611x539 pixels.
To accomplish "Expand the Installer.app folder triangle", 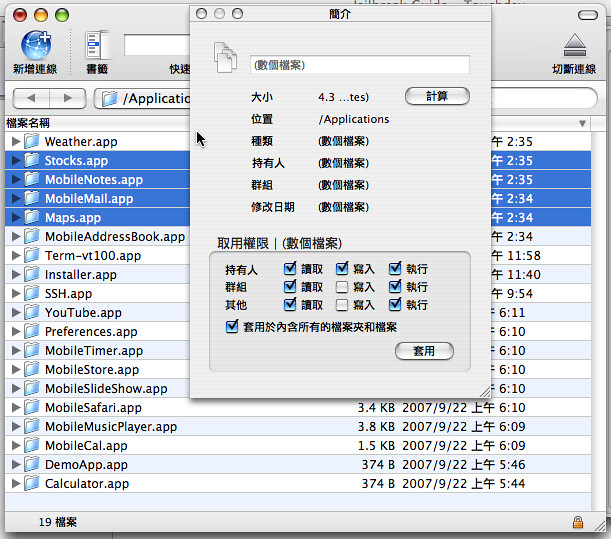I will click(x=15, y=275).
